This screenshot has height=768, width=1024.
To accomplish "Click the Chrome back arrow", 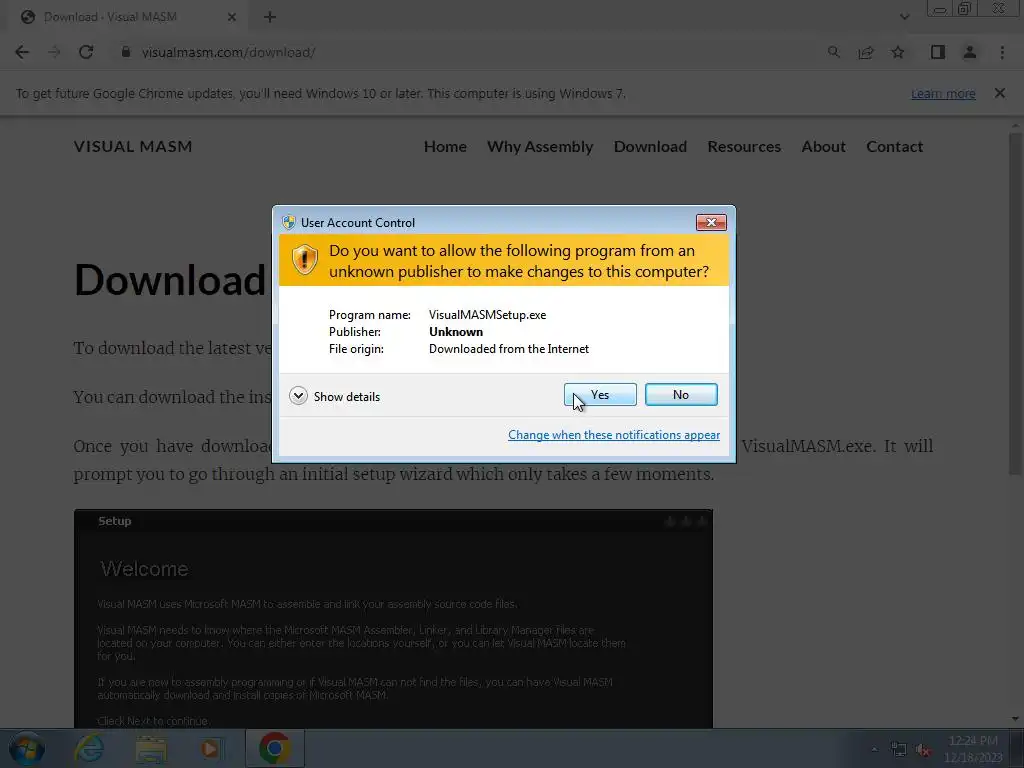I will 22,52.
